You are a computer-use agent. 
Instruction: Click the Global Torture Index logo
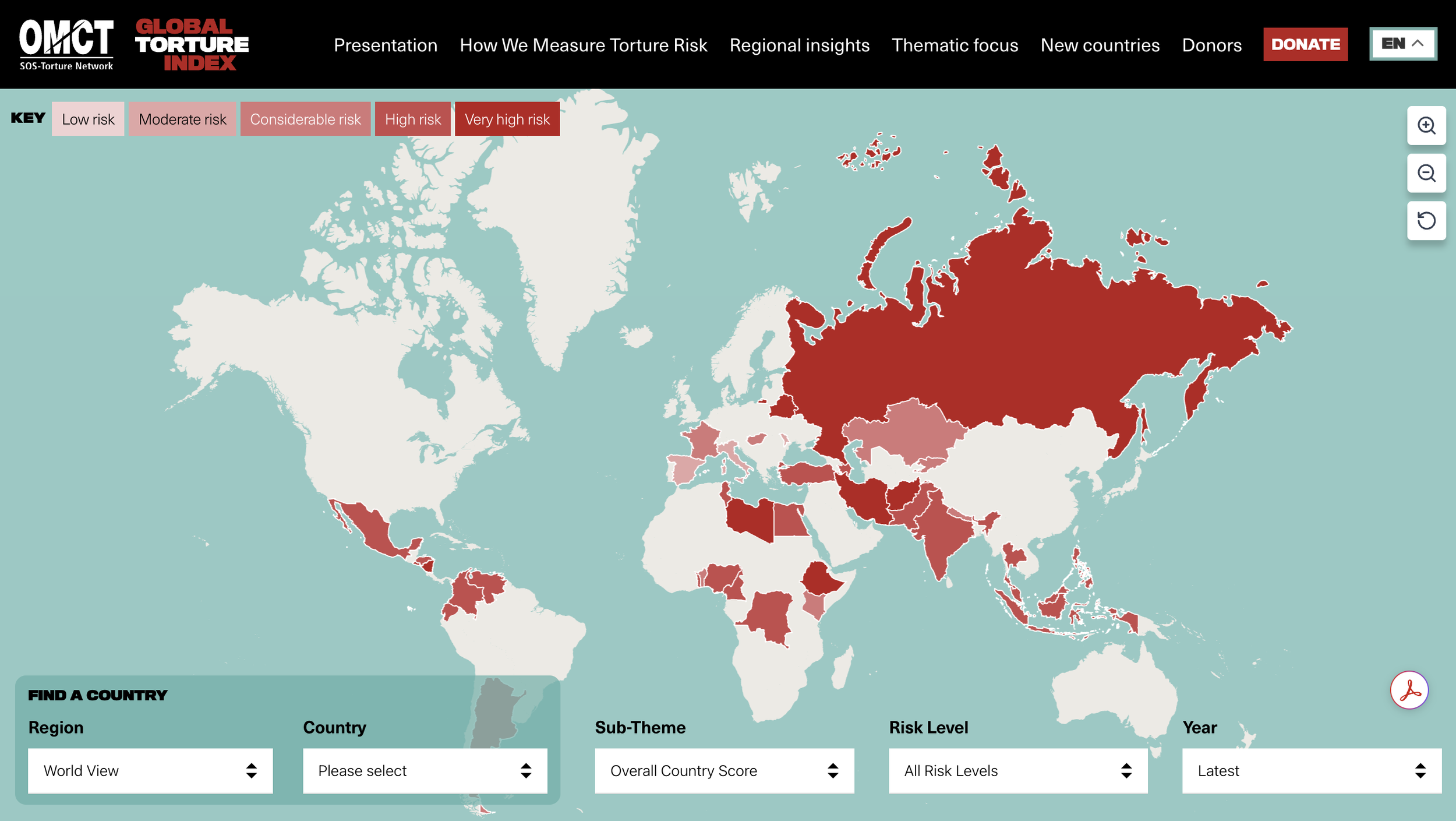192,45
